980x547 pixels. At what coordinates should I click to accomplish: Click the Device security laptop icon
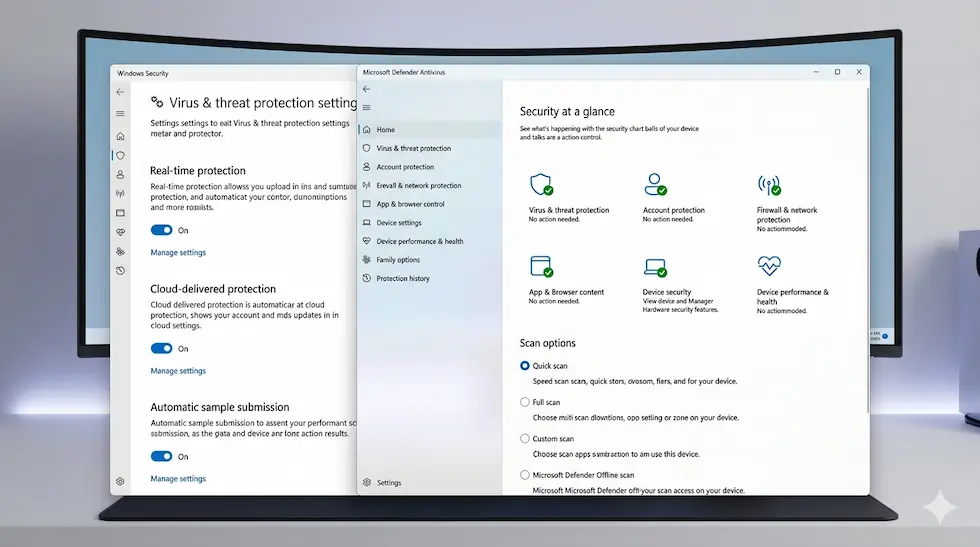[655, 267]
